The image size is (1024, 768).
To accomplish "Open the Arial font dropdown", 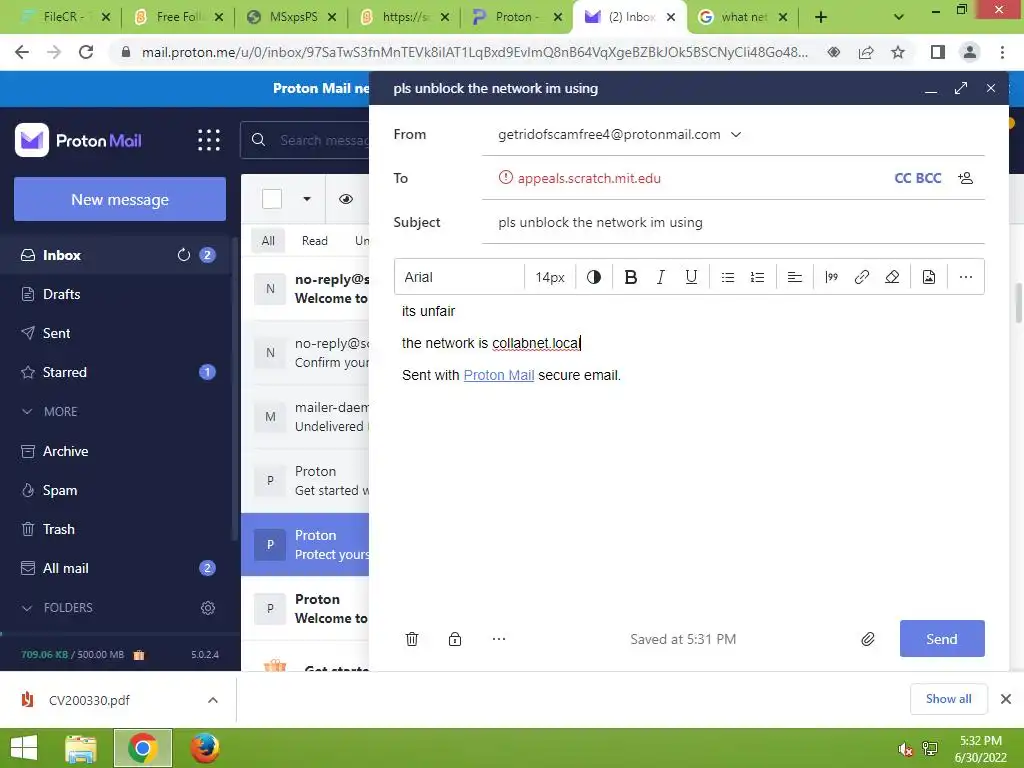I will tap(459, 277).
